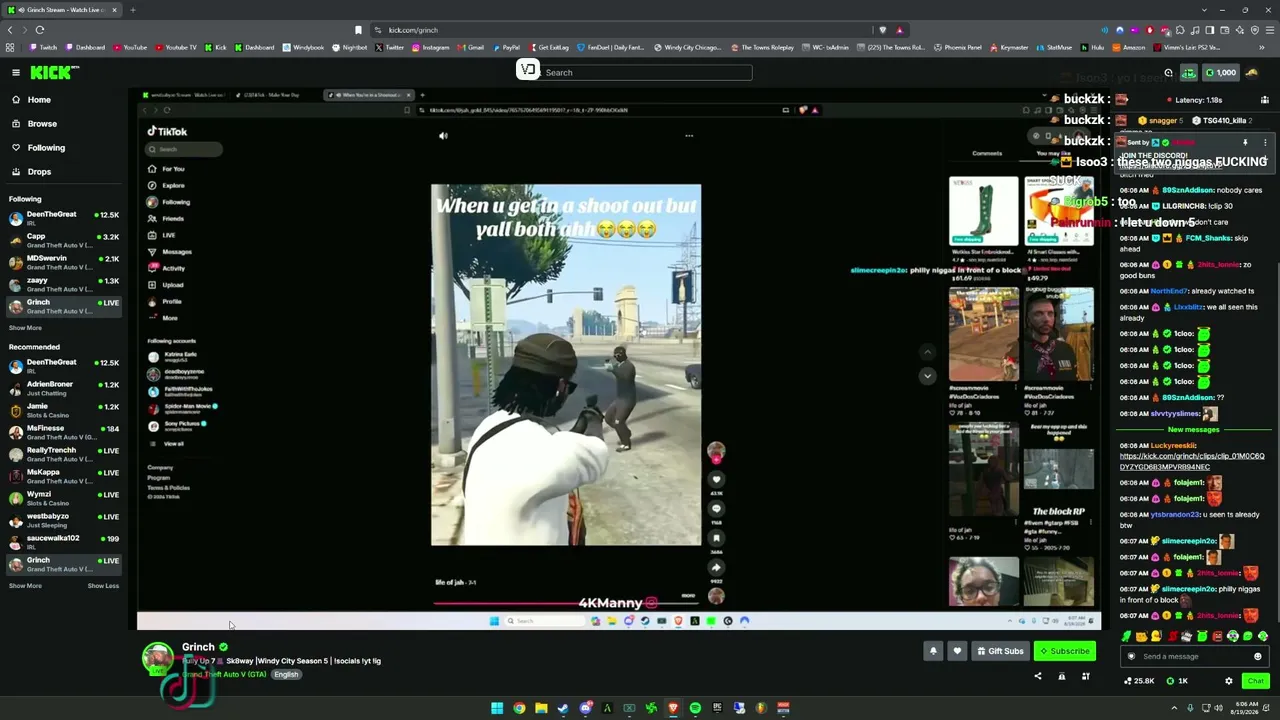Follow Grinch with the heart button
Image resolution: width=1280 pixels, height=720 pixels.
(957, 651)
